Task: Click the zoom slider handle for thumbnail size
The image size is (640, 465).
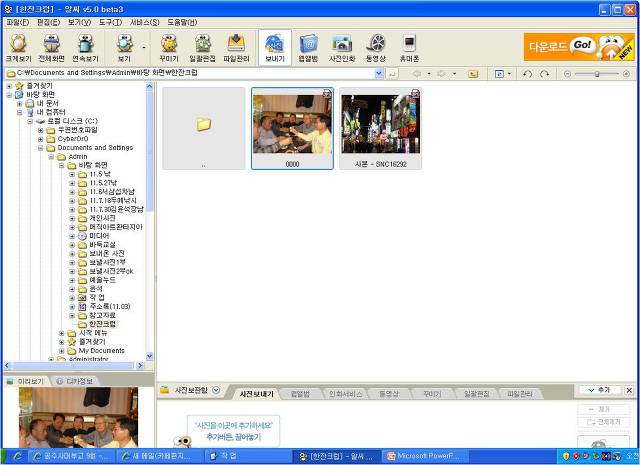Action: (597, 74)
